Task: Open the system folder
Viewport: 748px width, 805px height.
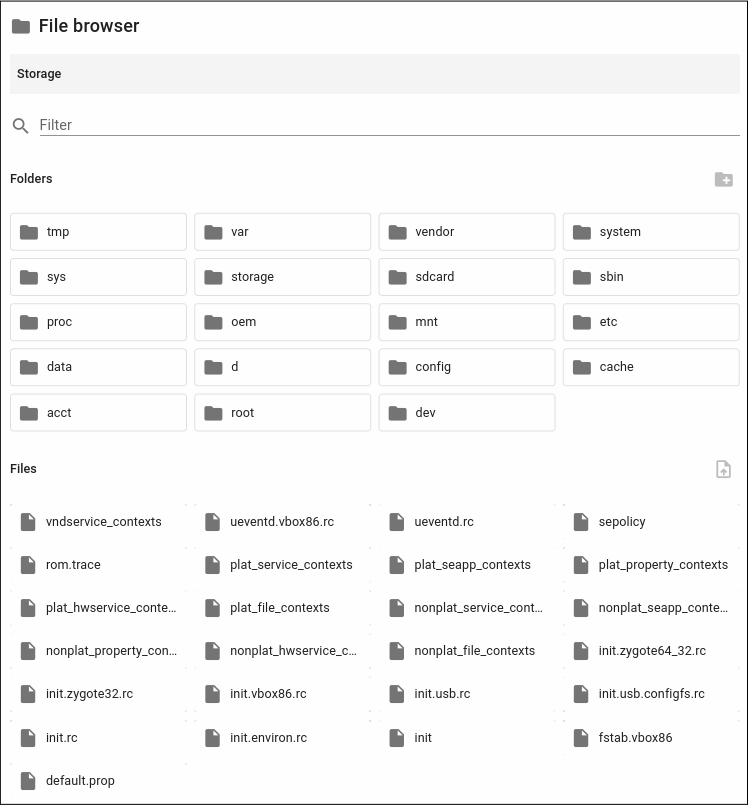Action: tap(650, 231)
